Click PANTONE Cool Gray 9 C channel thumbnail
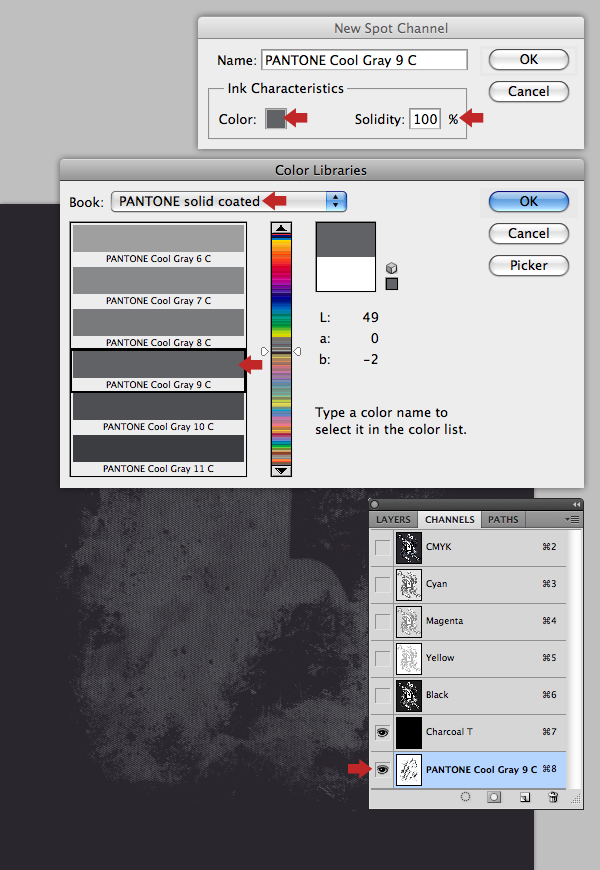The image size is (600, 870). click(409, 770)
